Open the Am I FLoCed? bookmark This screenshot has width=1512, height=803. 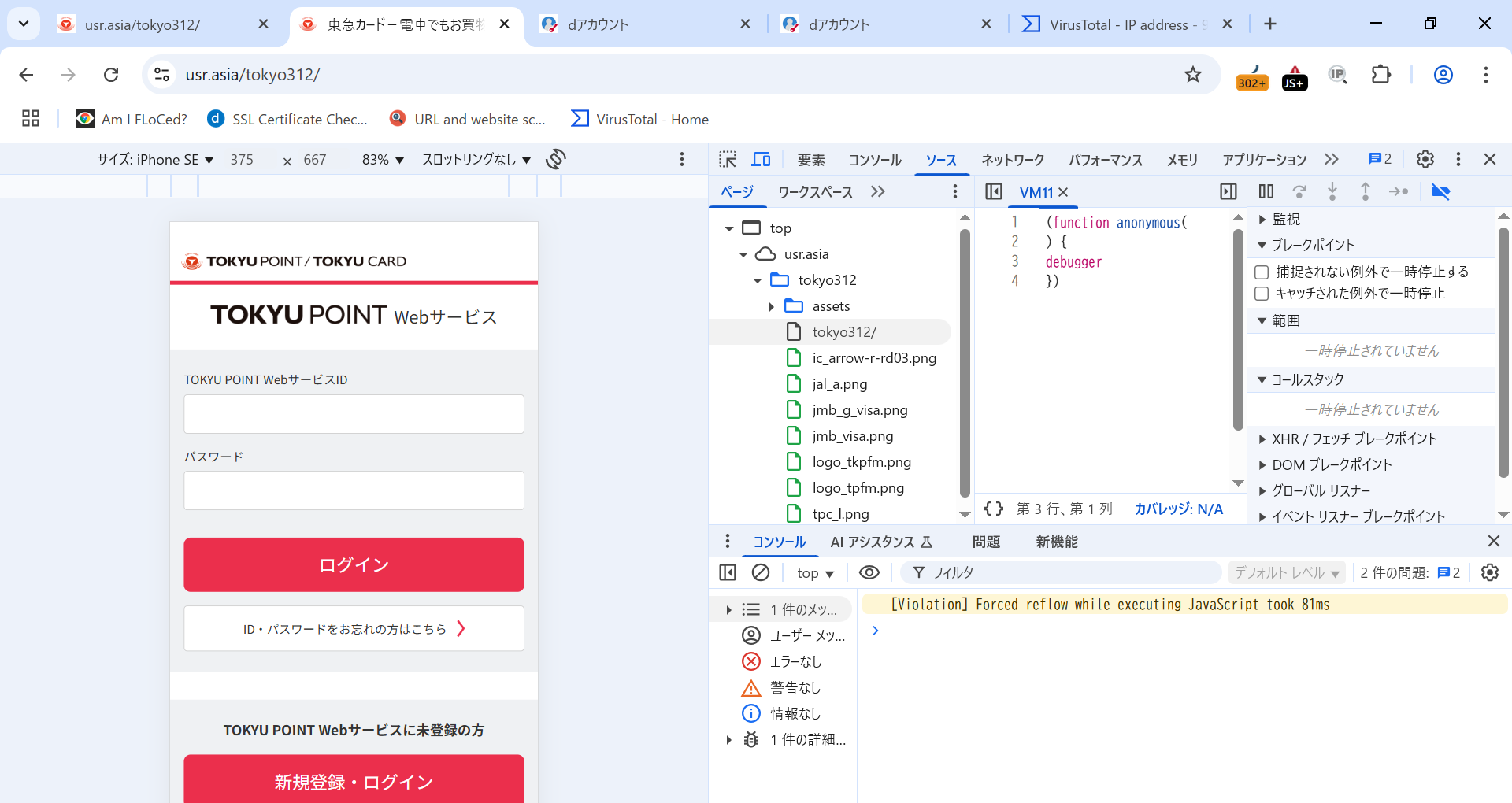pos(132,119)
